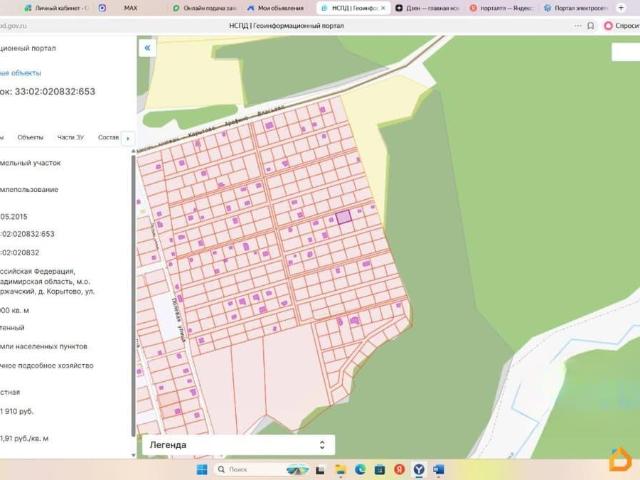Open the 'Состав' panel tab

(108, 137)
